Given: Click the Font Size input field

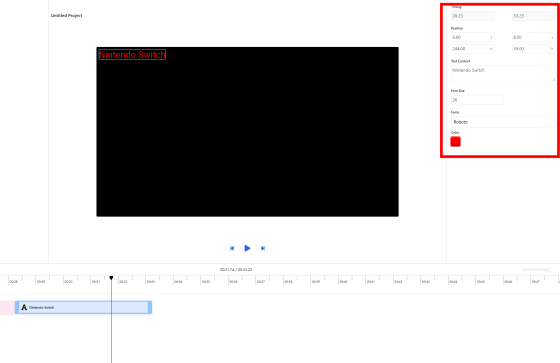Looking at the screenshot, I should click(x=477, y=100).
